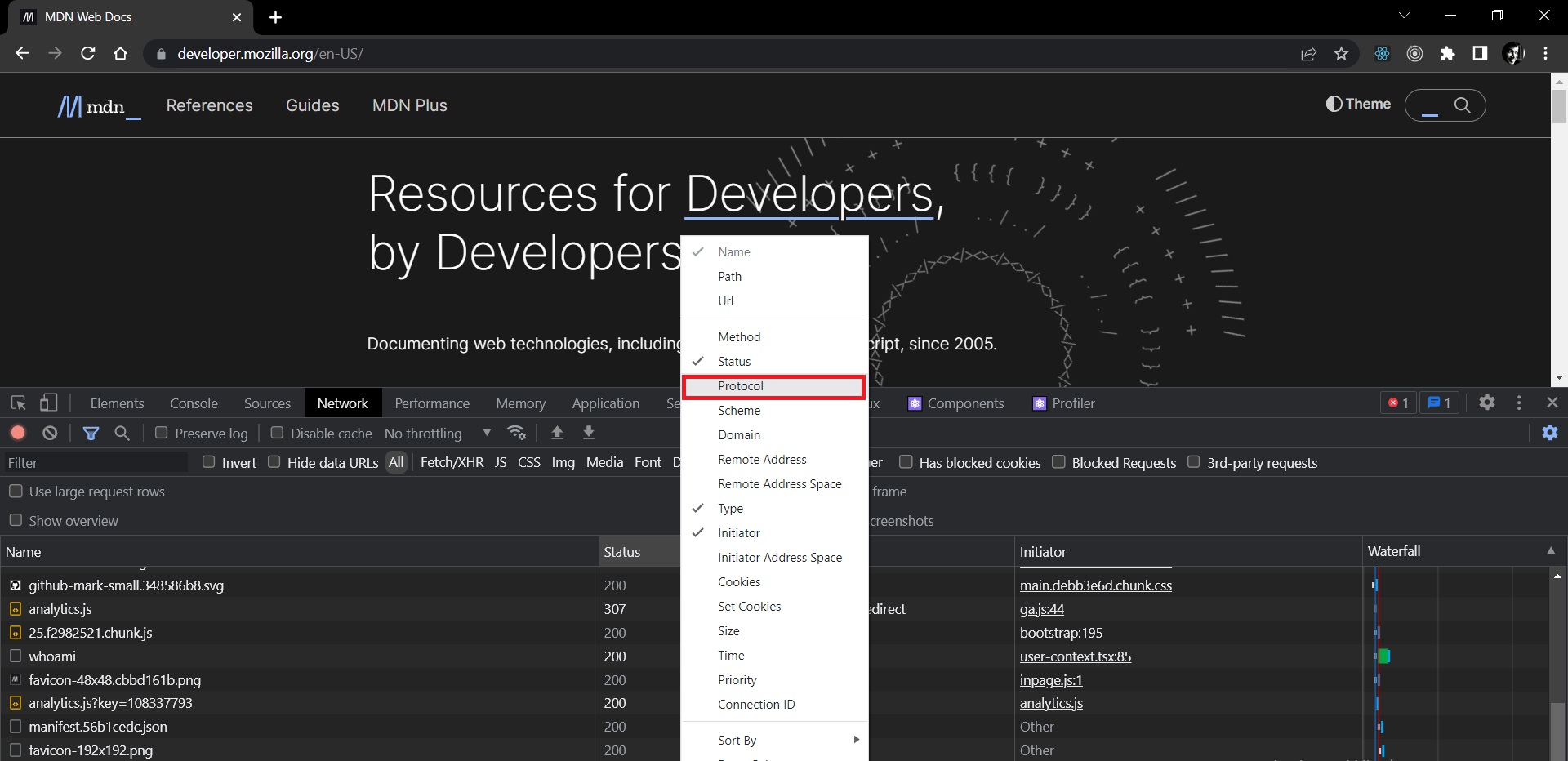Clear the network log
1568x761 pixels.
tap(50, 433)
